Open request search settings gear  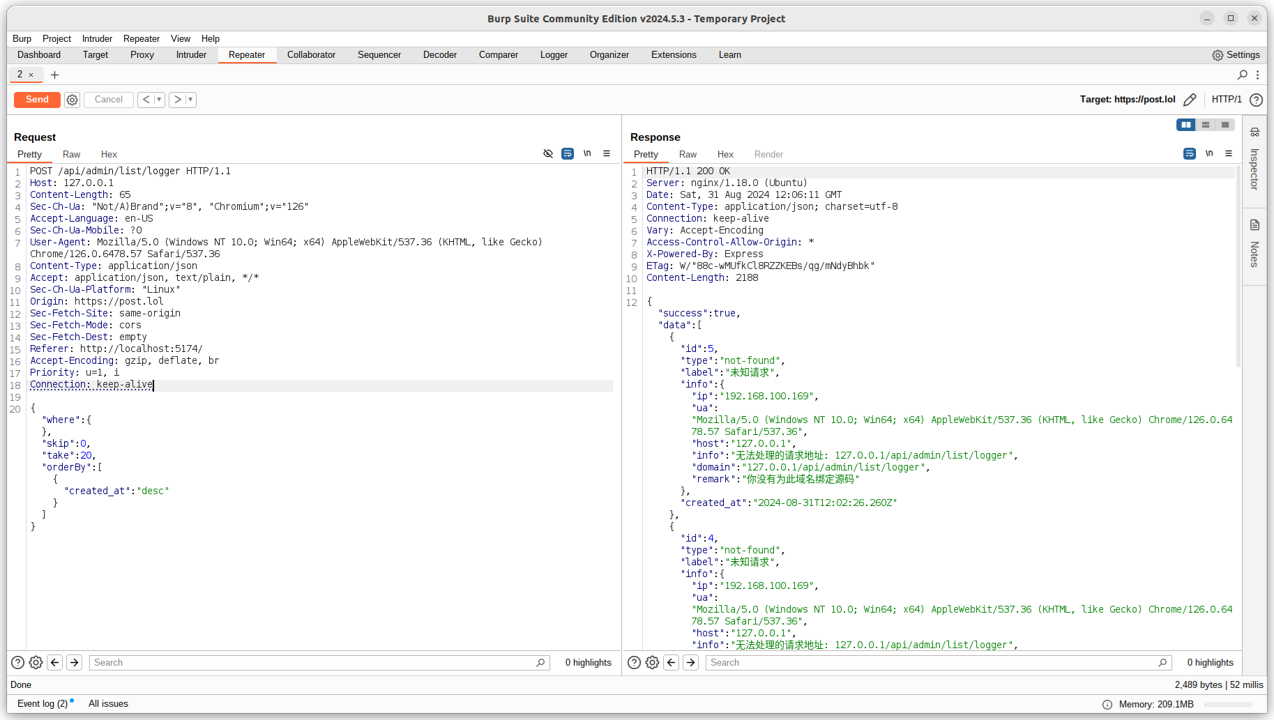(x=36, y=662)
